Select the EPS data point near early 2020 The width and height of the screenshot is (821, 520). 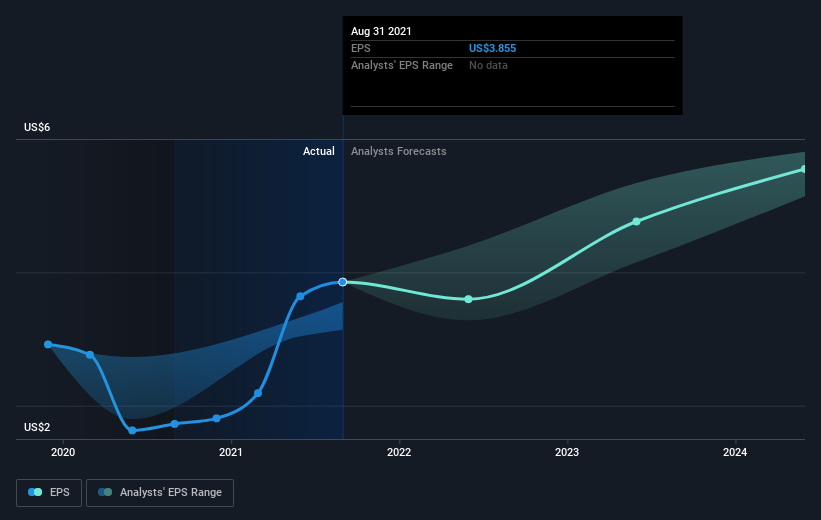[90, 355]
